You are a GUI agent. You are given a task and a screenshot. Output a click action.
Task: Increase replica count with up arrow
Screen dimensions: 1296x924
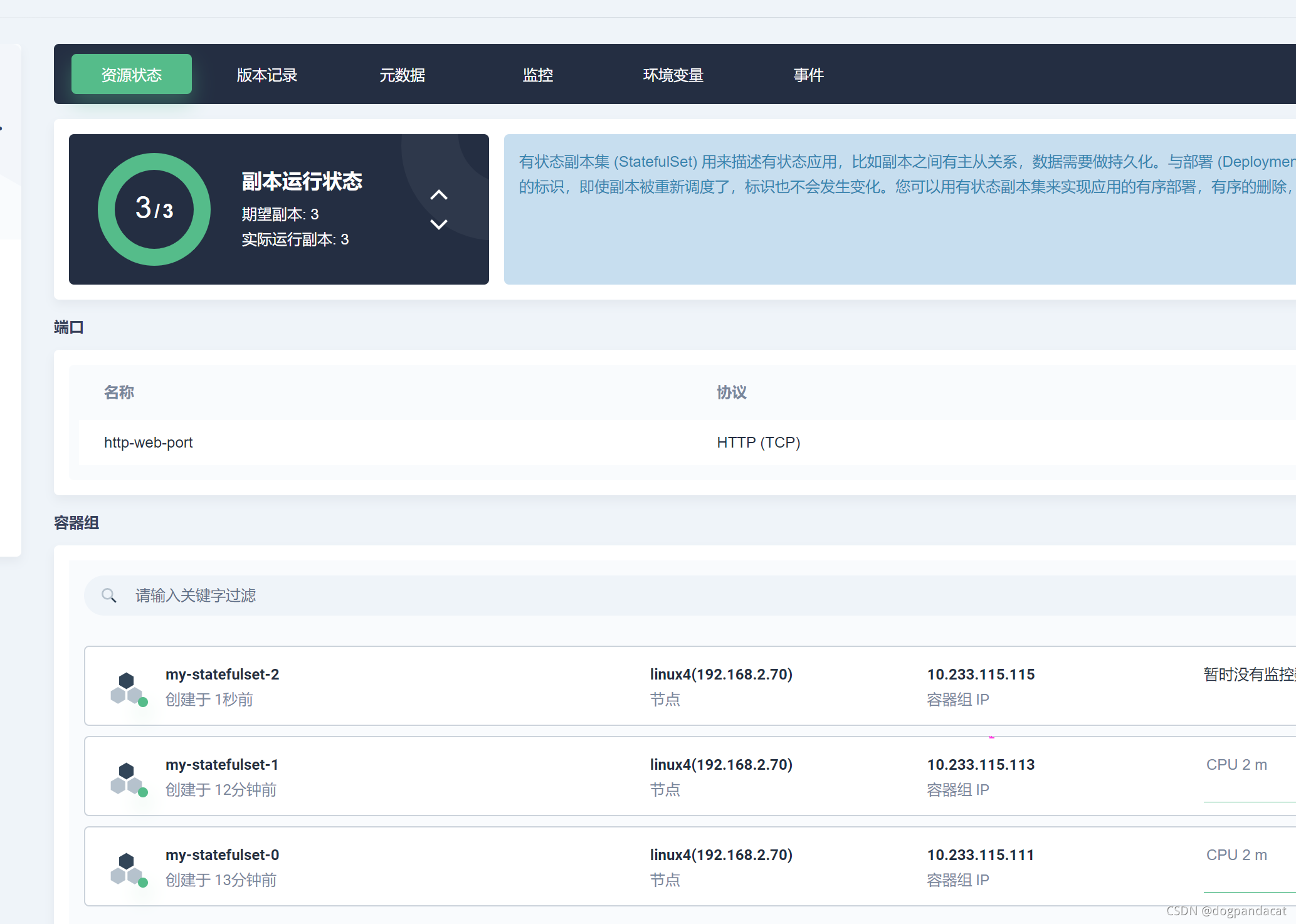(x=439, y=195)
